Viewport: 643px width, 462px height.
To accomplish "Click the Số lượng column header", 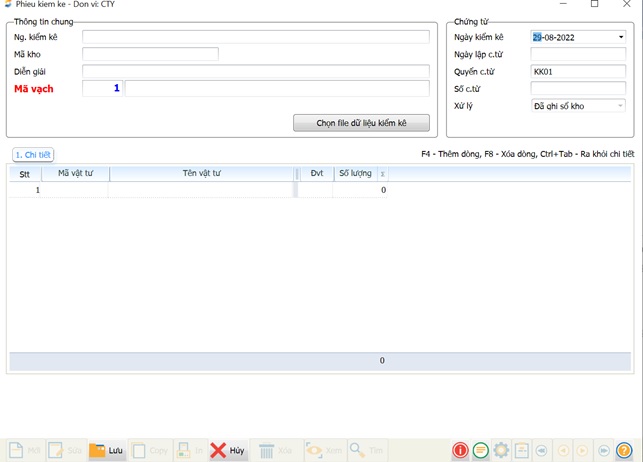I will click(x=354, y=174).
